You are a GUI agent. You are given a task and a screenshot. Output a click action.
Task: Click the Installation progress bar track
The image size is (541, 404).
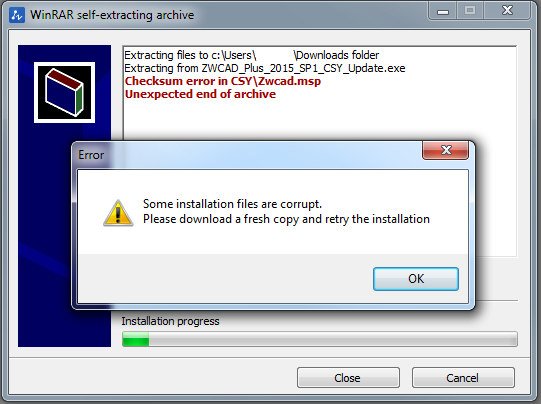point(320,339)
